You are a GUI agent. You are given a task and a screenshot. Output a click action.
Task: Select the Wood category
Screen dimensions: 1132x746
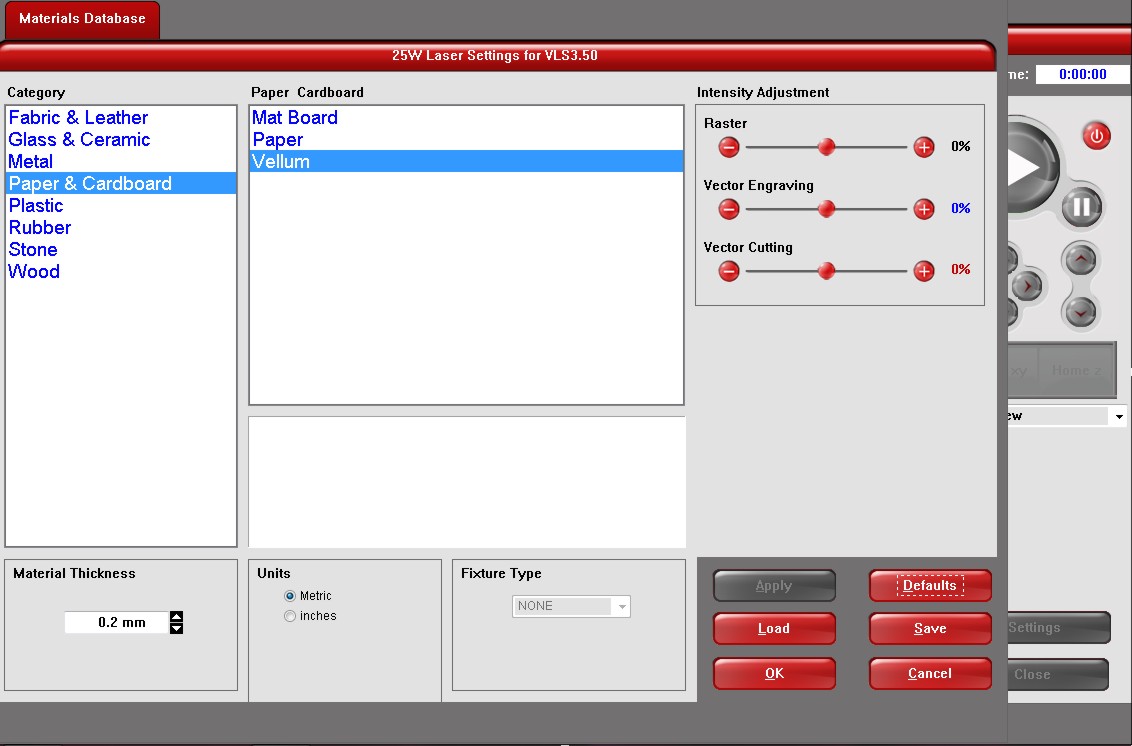pyautogui.click(x=34, y=271)
